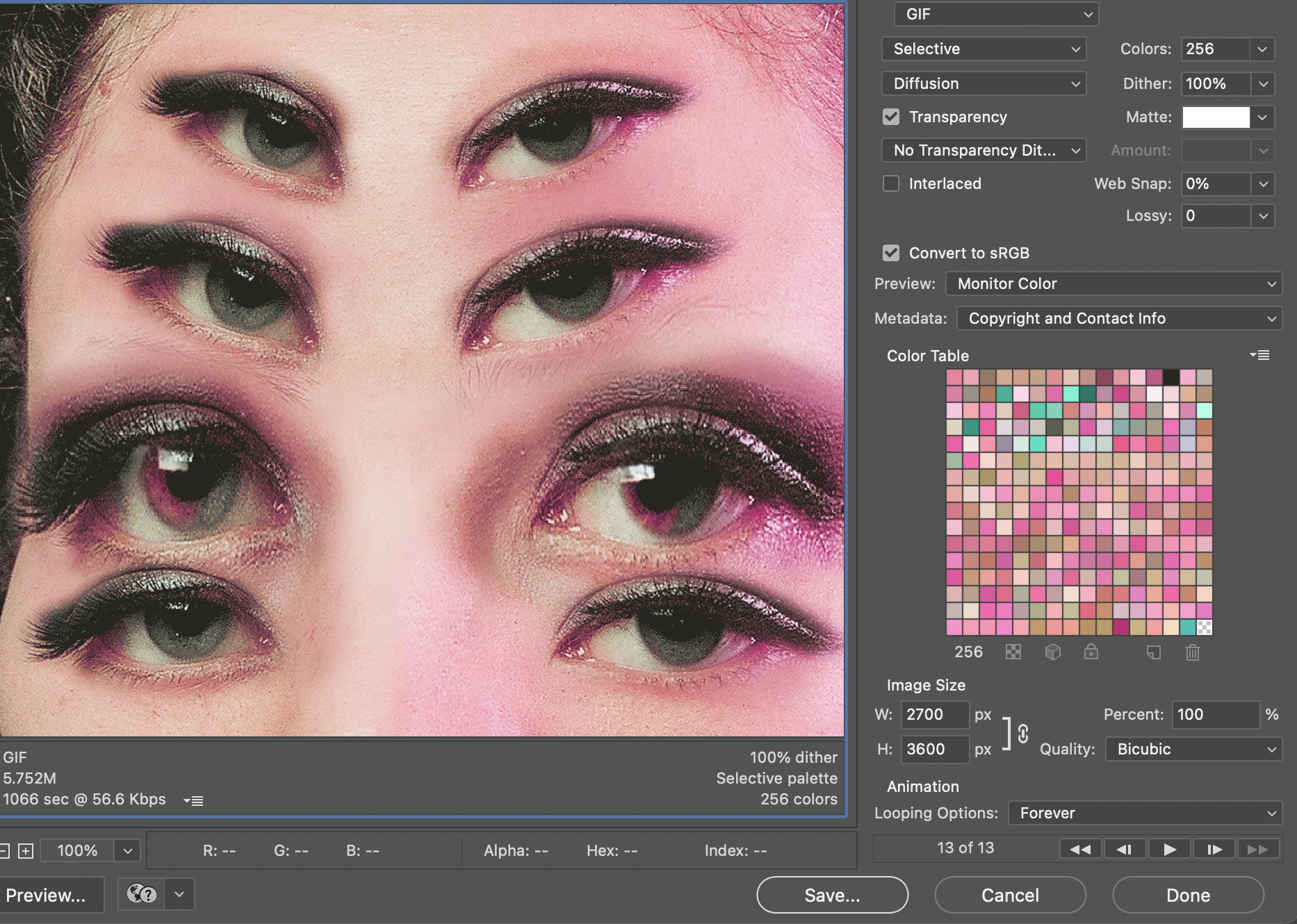Click the add new color icon

(1154, 652)
